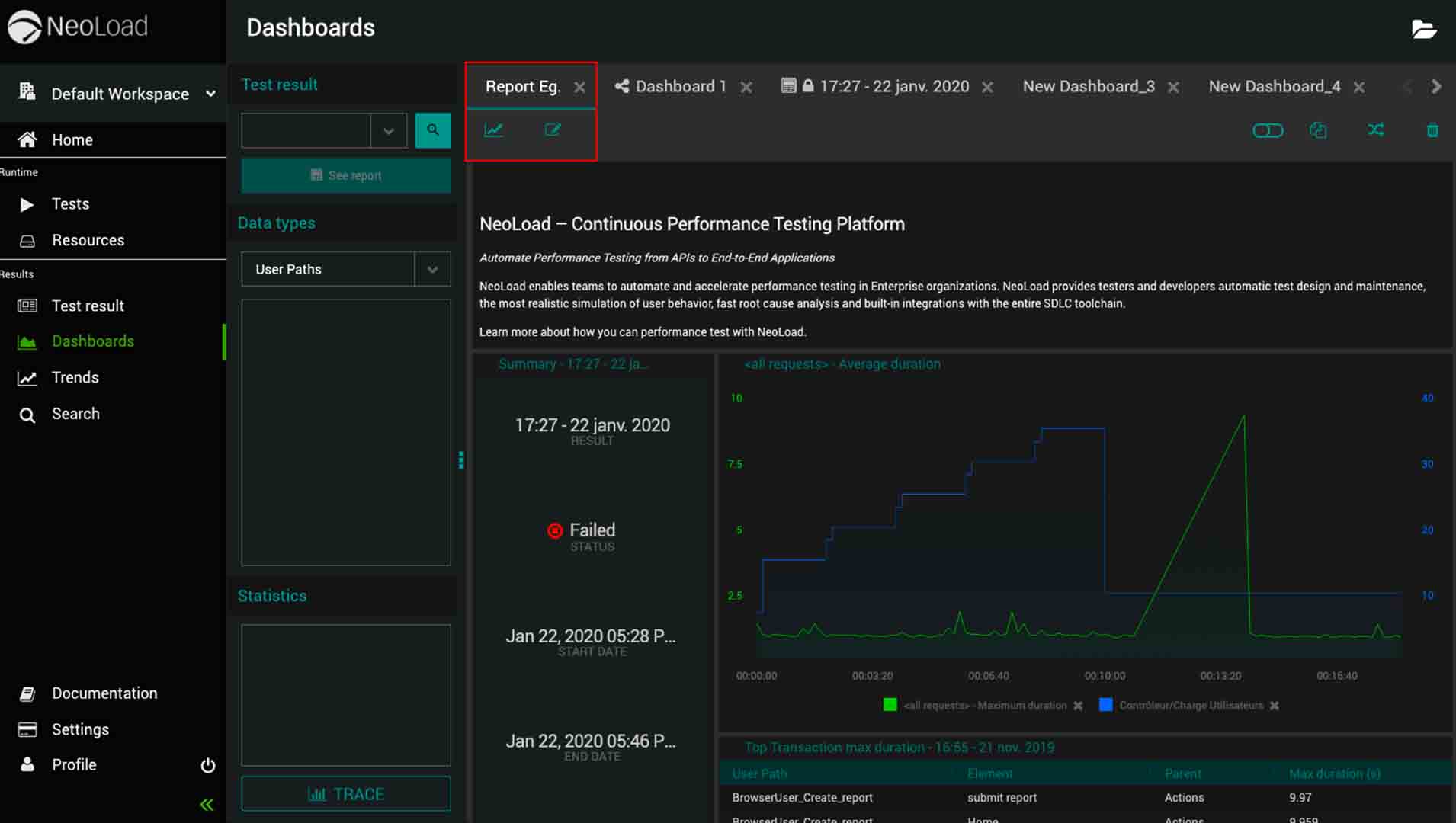Image resolution: width=1456 pixels, height=823 pixels.
Task: Toggle the switch in the dashboard toolbar
Action: [x=1268, y=130]
